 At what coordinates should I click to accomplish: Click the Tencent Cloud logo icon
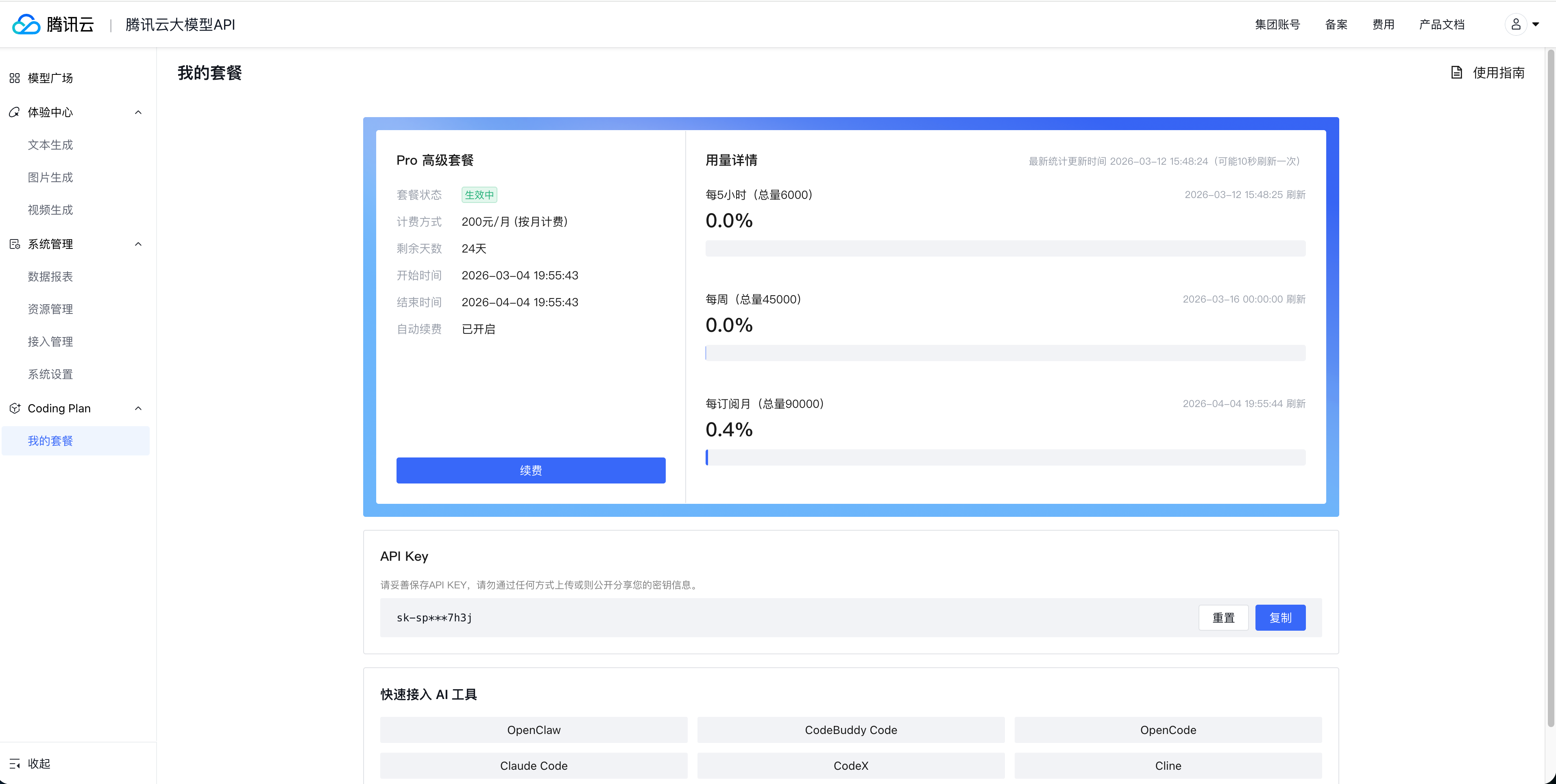(26, 24)
